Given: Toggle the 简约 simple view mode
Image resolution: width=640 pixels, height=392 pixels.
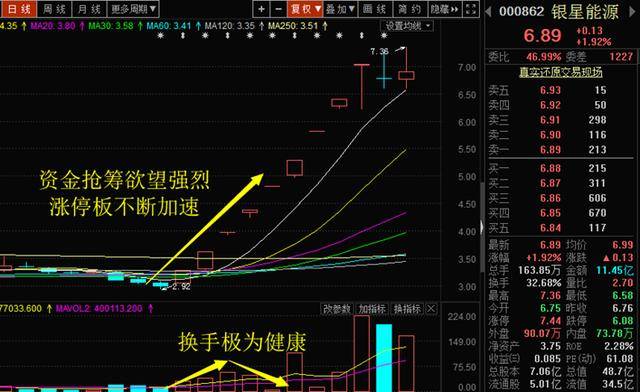Looking at the screenshot, I should pos(409,9).
